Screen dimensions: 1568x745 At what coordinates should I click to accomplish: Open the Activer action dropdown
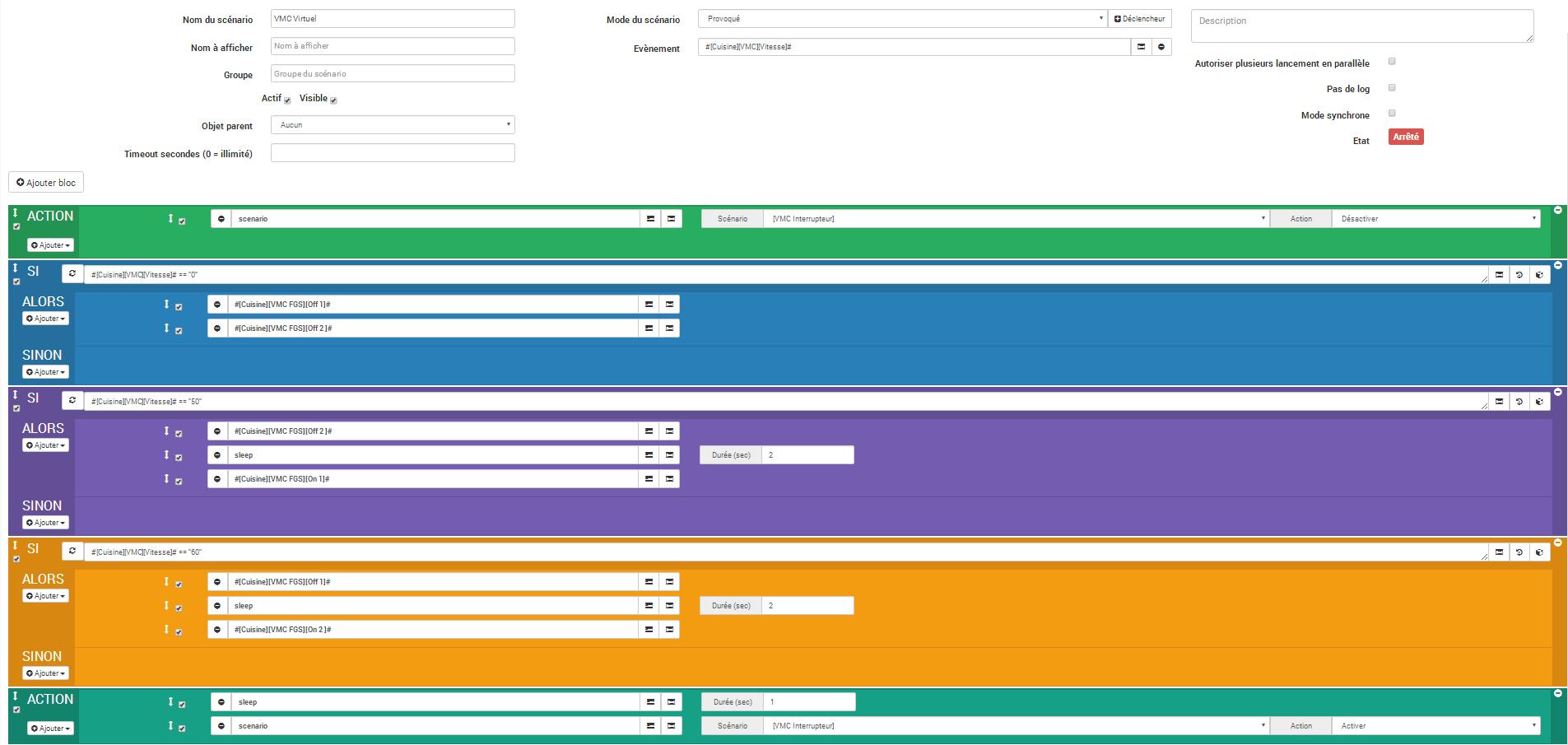[1435, 726]
